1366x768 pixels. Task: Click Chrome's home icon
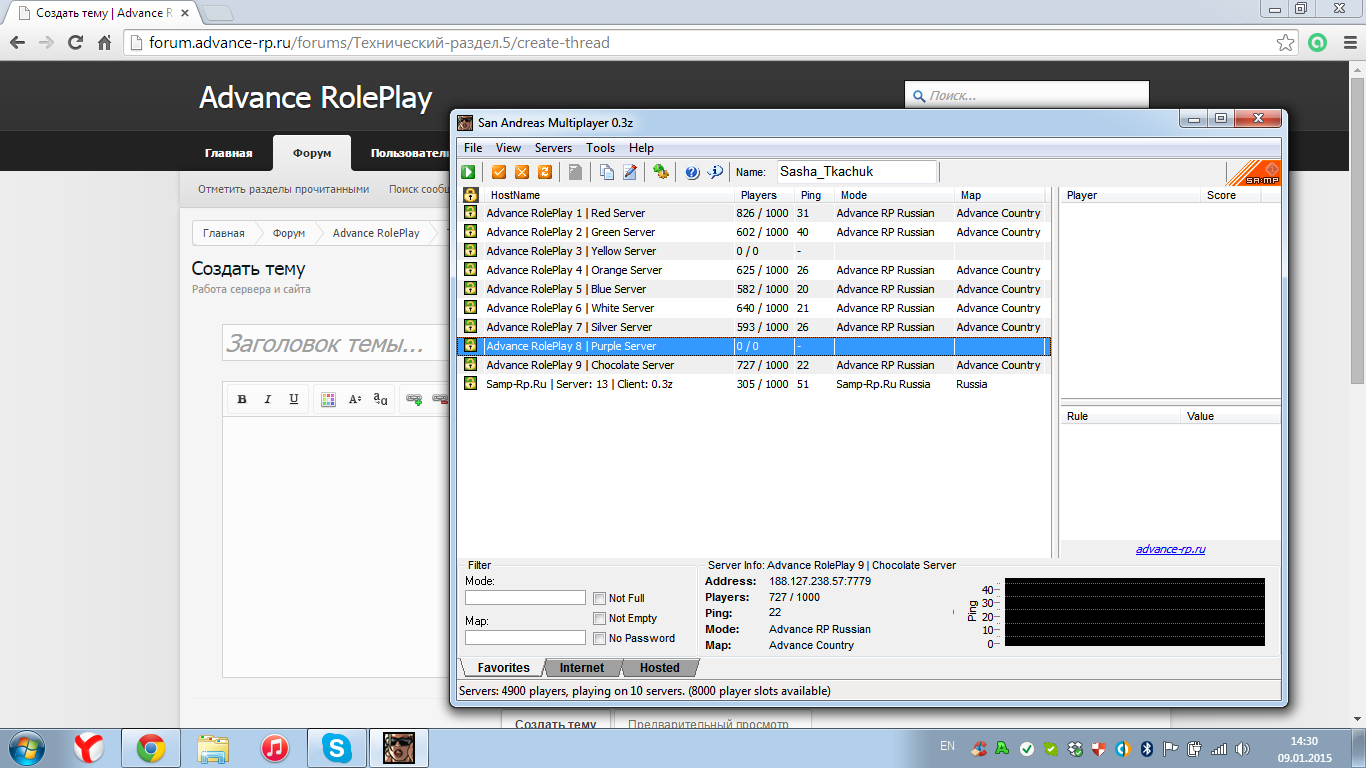click(104, 43)
